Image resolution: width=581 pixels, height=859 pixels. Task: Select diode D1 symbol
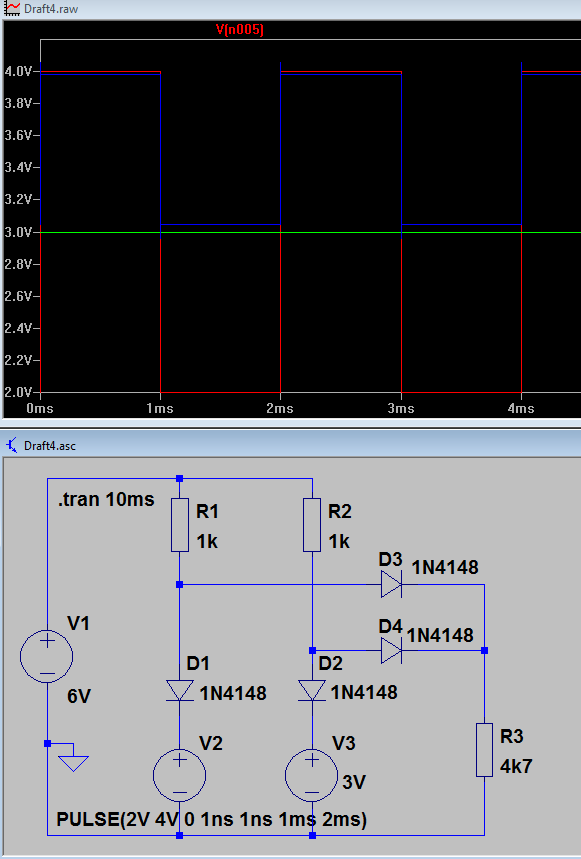click(180, 690)
